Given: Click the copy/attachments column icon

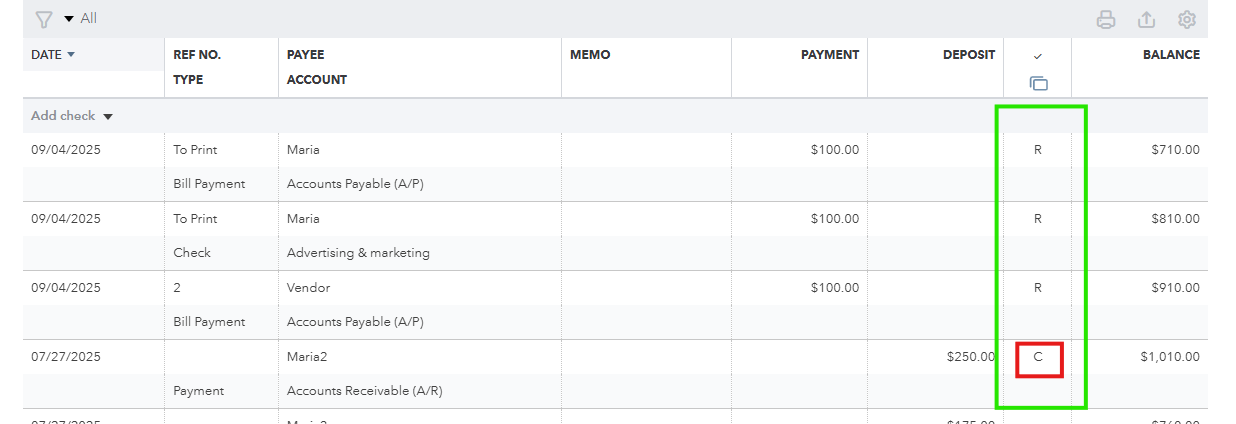Looking at the screenshot, I should click(1038, 84).
